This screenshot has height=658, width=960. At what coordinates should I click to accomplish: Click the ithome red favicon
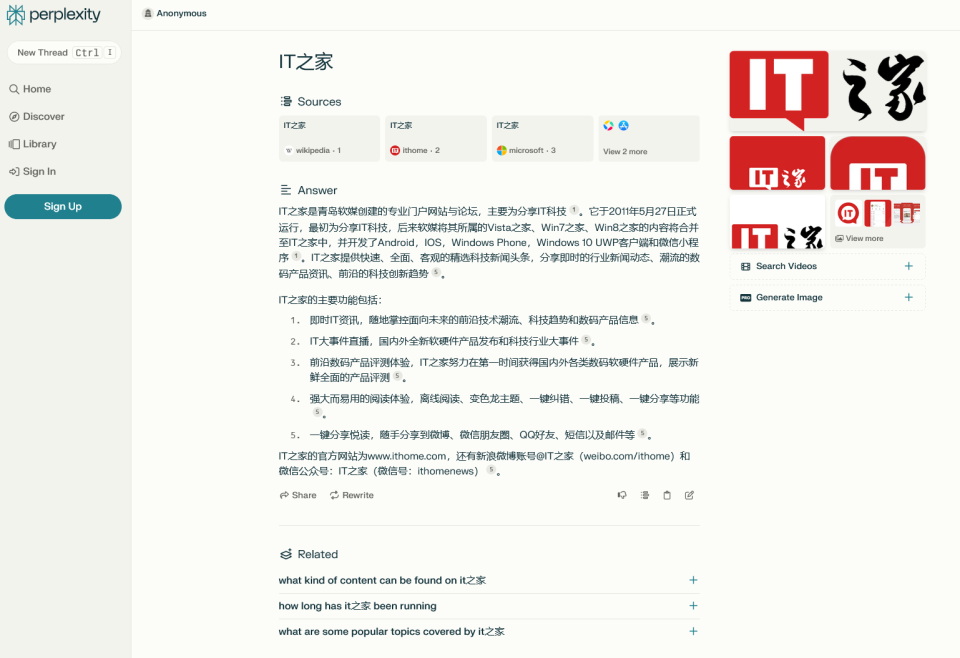click(395, 150)
